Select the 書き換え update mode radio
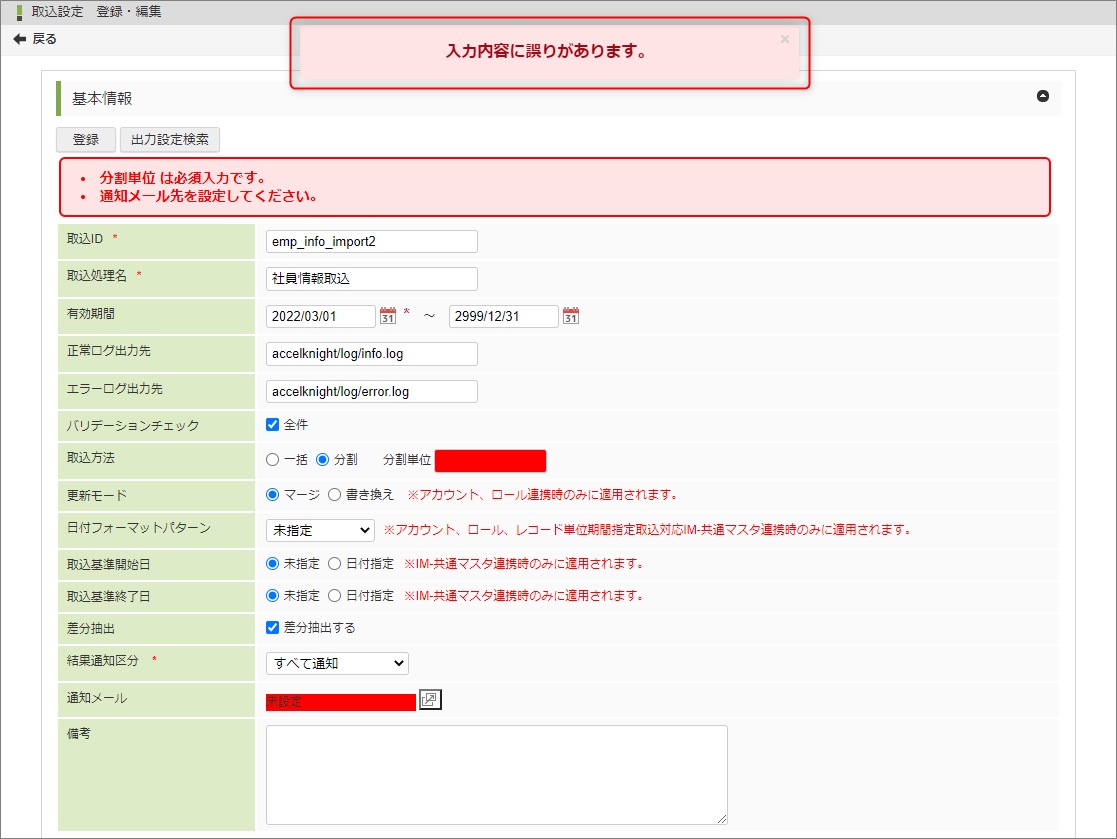1117x839 pixels. tap(334, 494)
